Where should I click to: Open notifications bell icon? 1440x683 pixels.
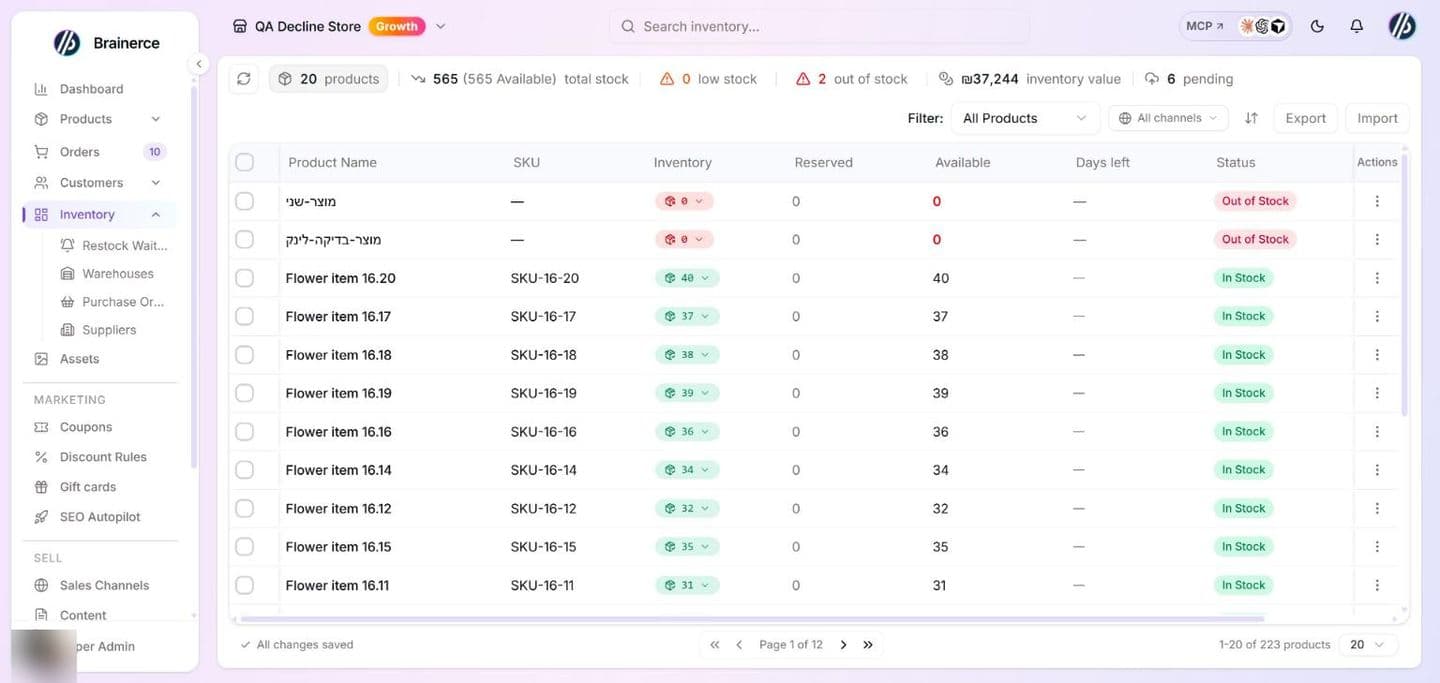(1356, 27)
